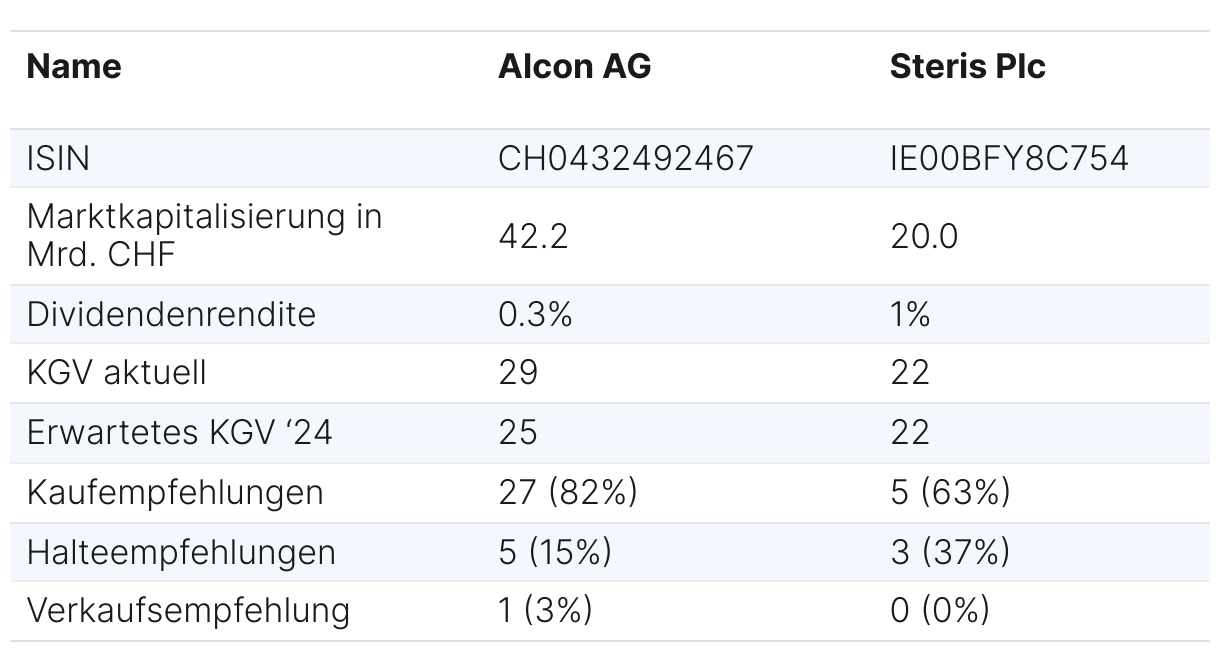
Task: Select Alcon's 0.3% dividend yield
Action: coord(535,314)
